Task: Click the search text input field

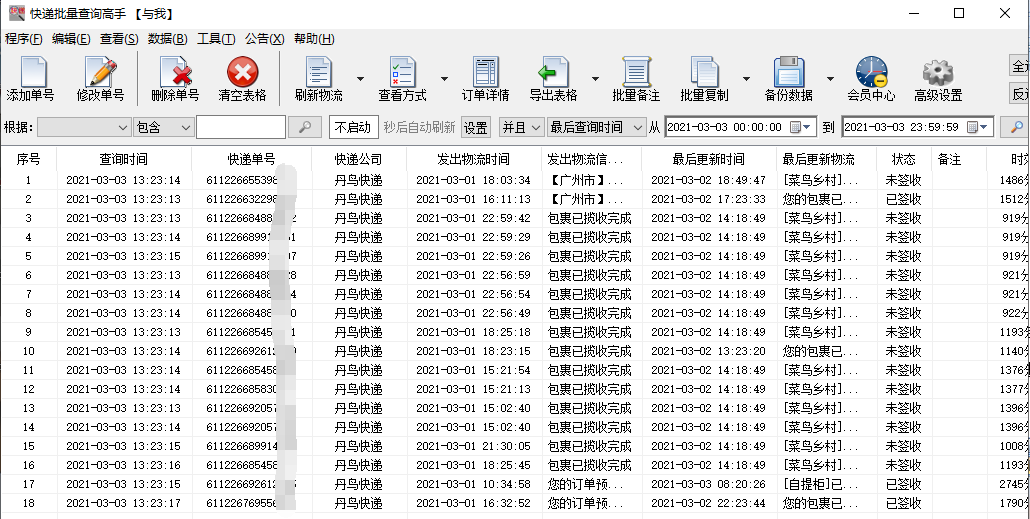Action: click(x=240, y=127)
